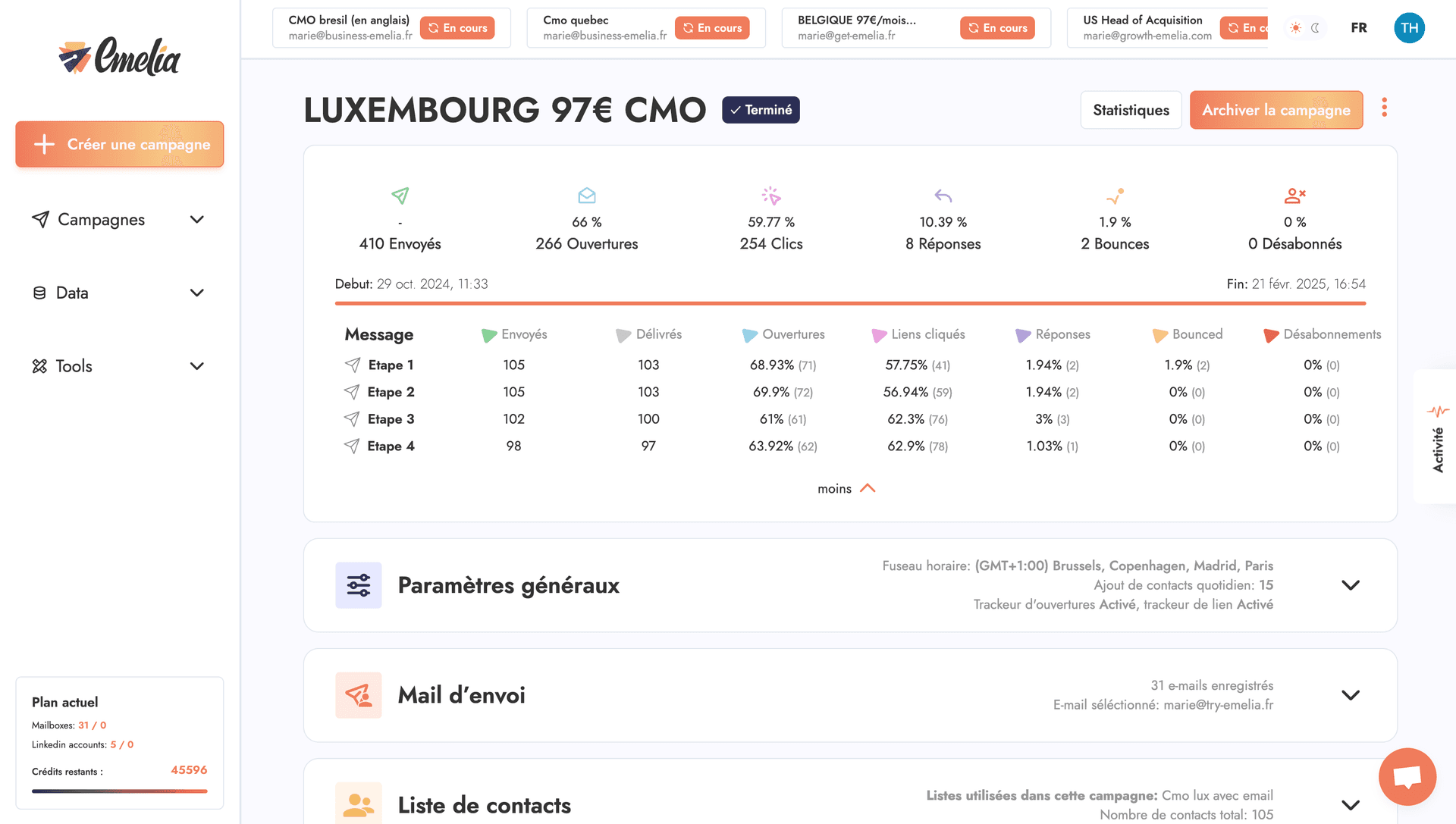Click En cours badge on Cmo quebec

pyautogui.click(x=712, y=28)
